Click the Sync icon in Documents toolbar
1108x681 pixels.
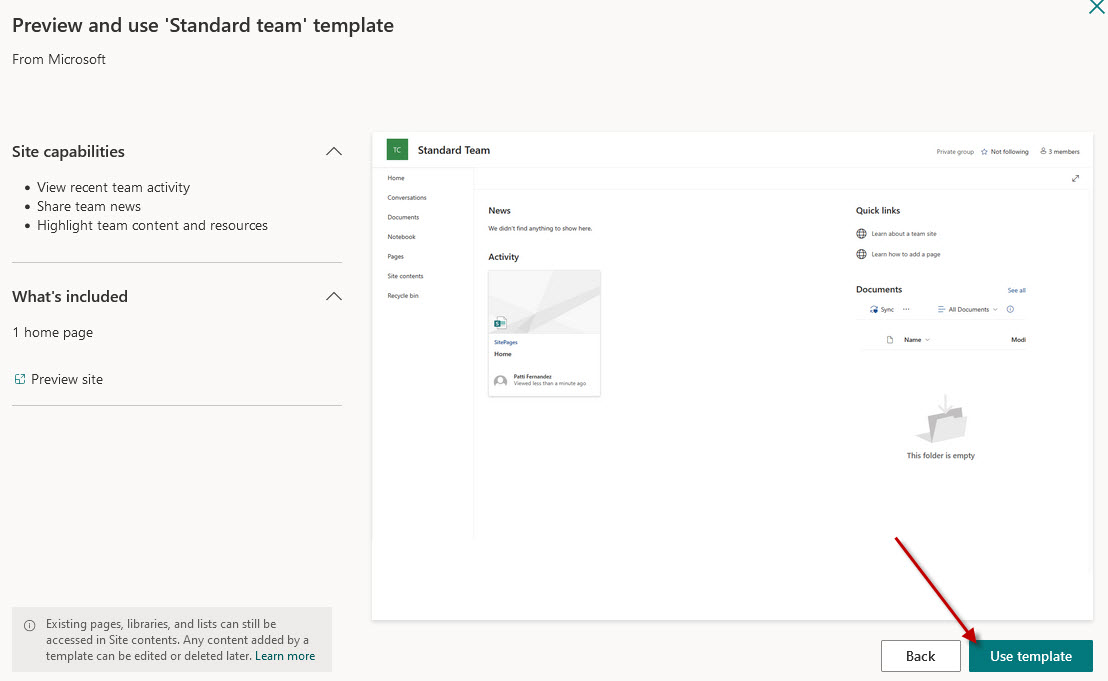874,309
